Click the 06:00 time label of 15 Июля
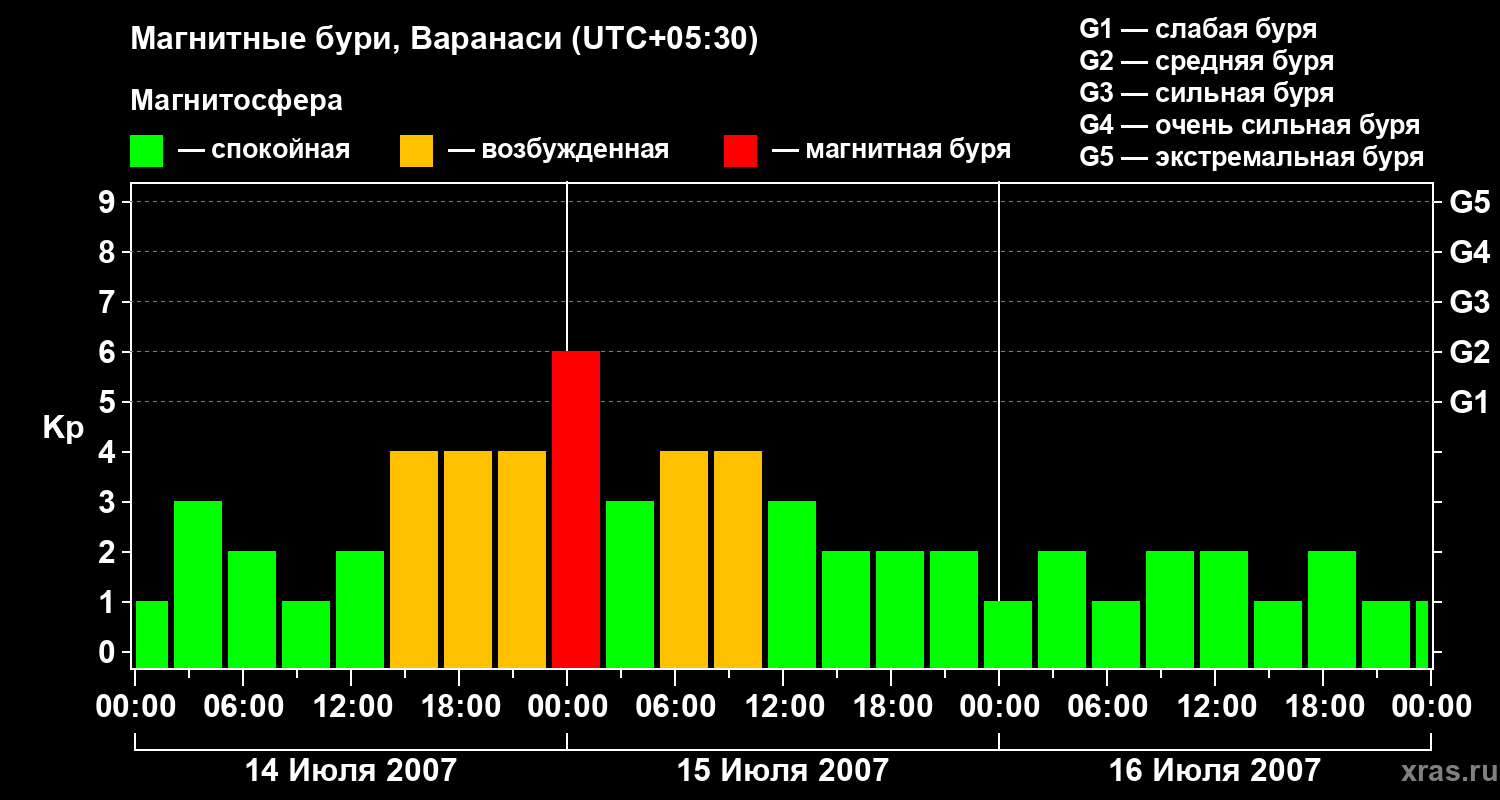This screenshot has height=800, width=1500. coord(675,707)
